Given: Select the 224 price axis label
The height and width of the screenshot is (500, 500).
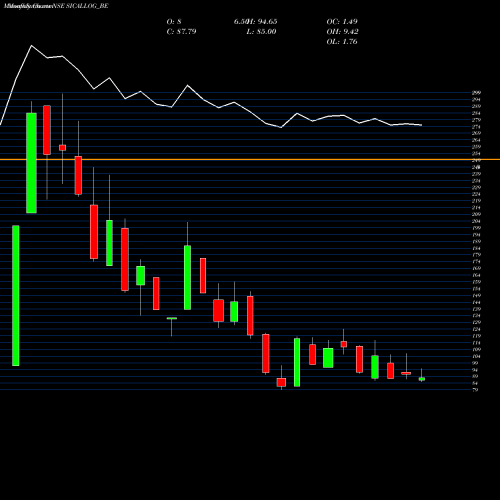Looking at the screenshot, I should (476, 194).
